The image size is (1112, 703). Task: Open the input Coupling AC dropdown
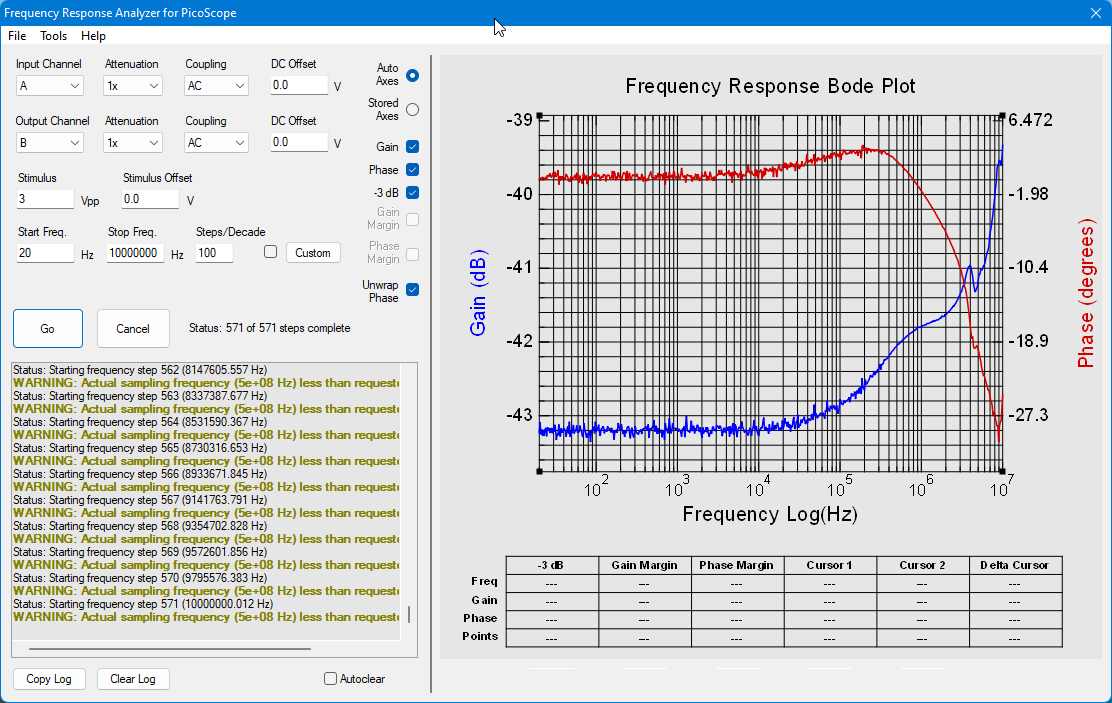[x=216, y=86]
